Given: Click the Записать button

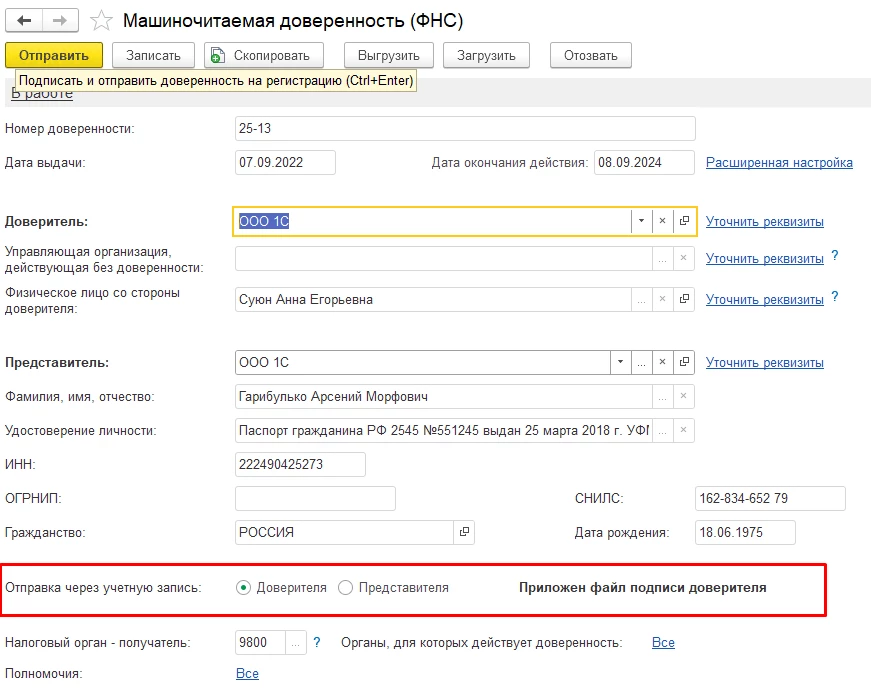Looking at the screenshot, I should (x=153, y=55).
